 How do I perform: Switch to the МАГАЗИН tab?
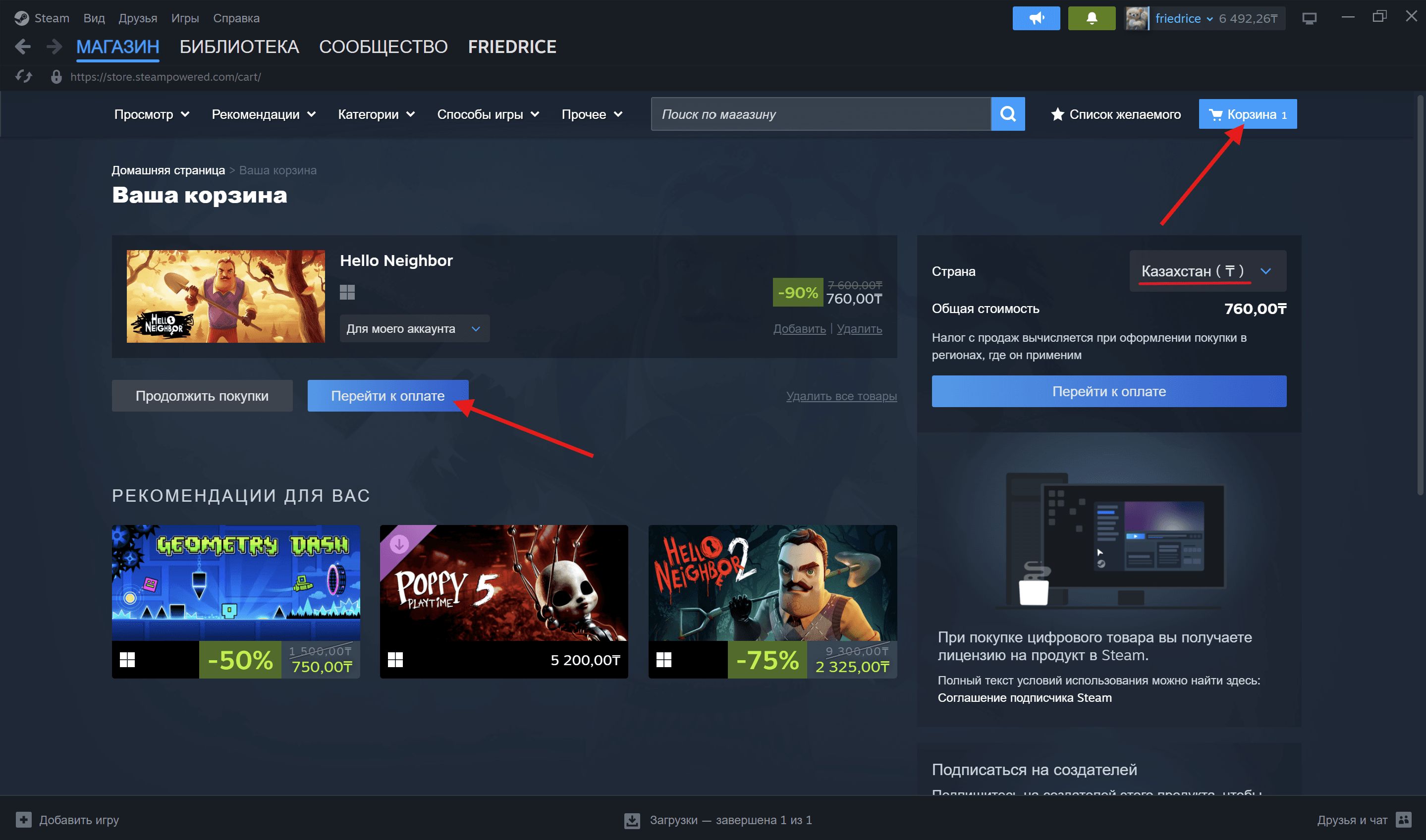point(118,47)
